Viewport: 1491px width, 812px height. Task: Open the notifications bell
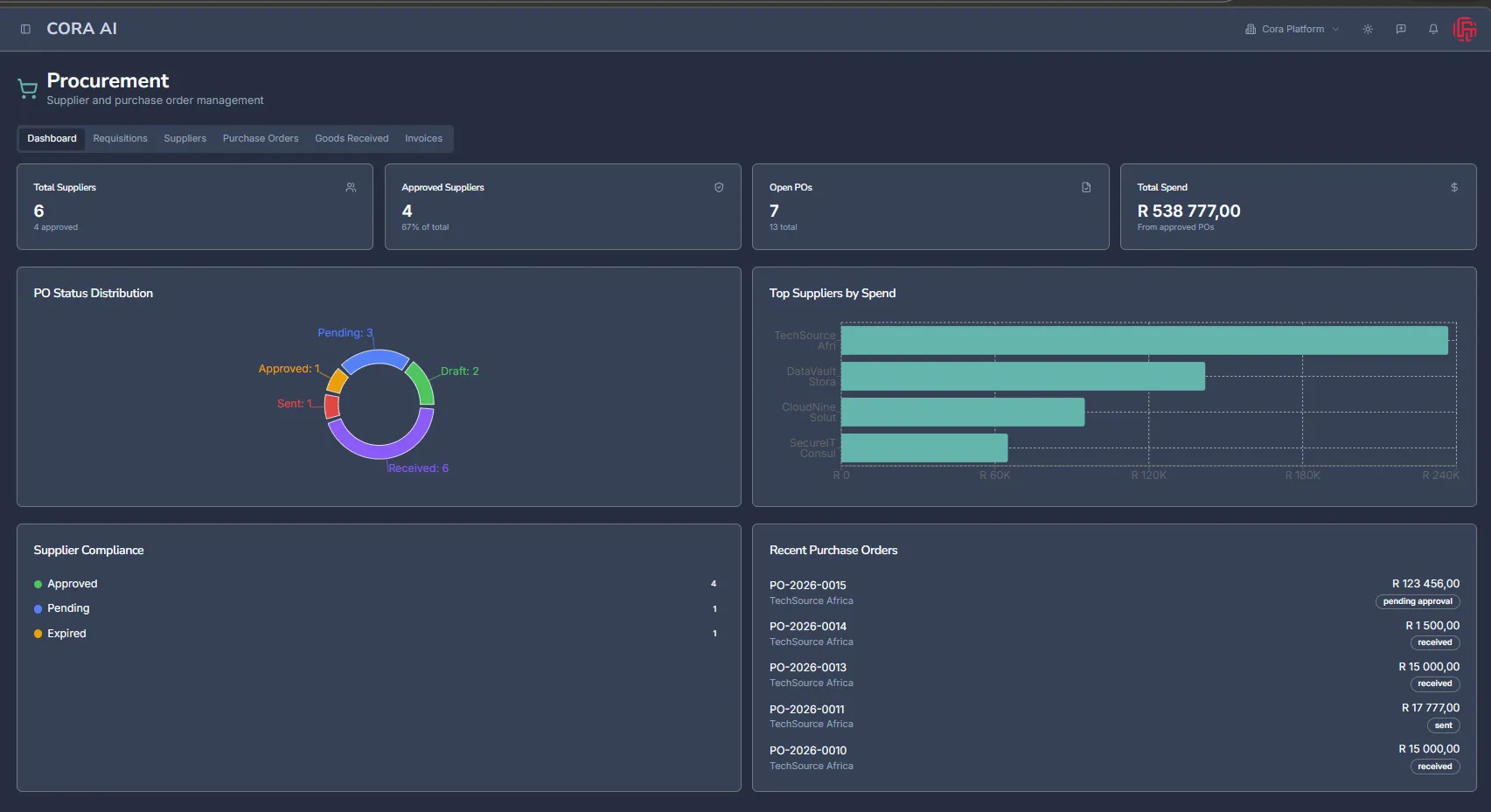[1433, 29]
